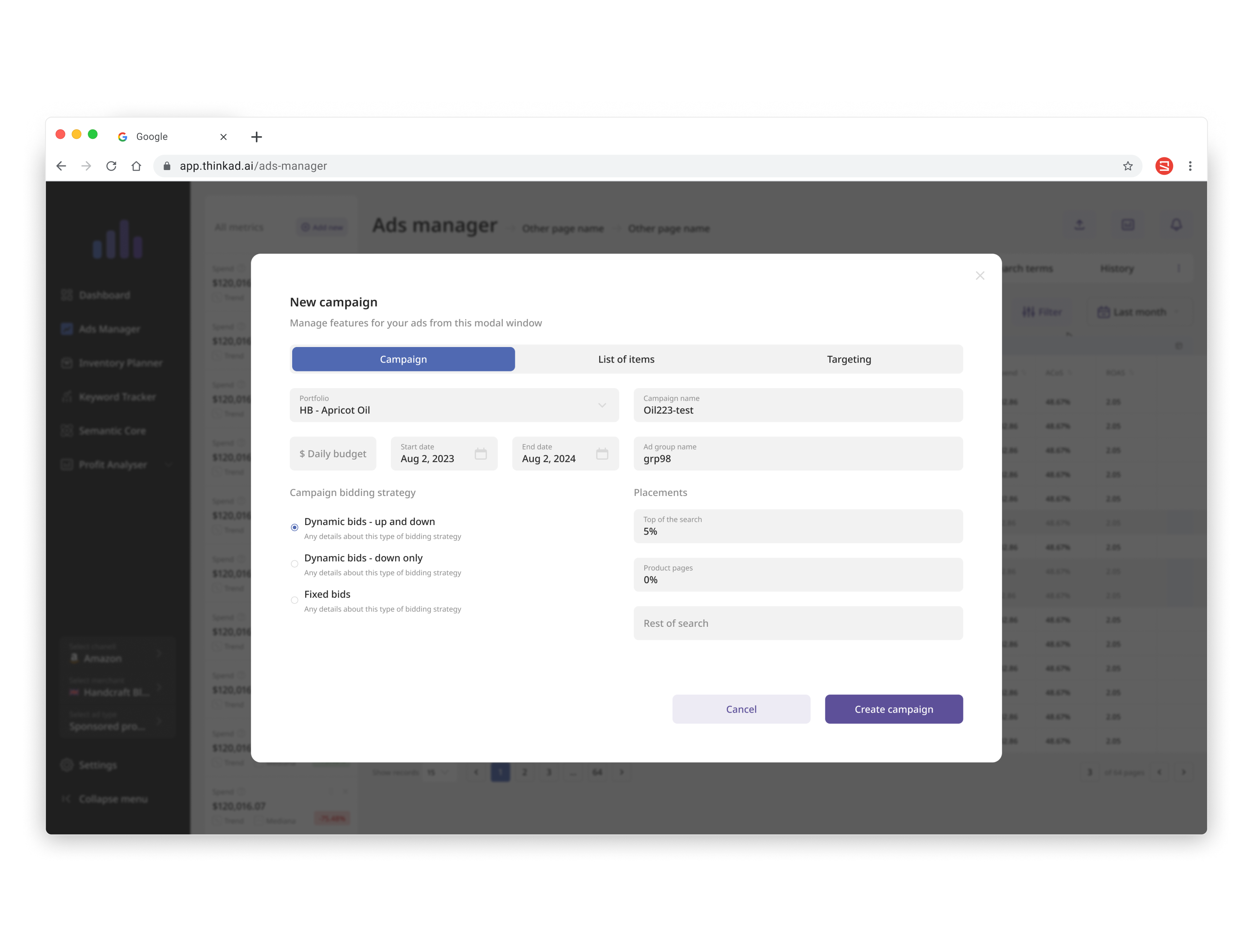
Task: Click the End date field value
Action: [548, 459]
